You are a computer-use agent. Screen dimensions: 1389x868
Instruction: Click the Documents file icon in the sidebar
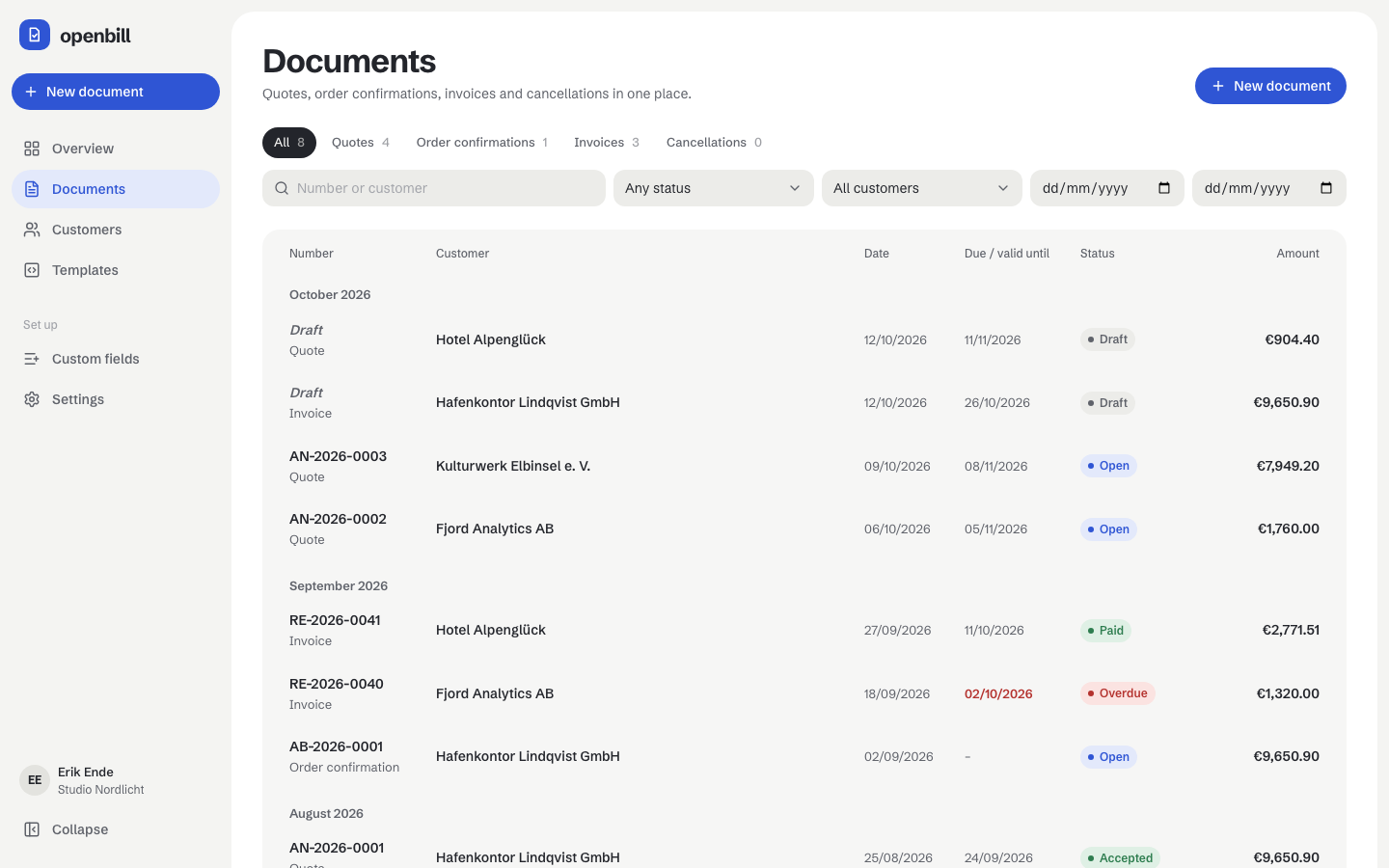pyautogui.click(x=32, y=189)
